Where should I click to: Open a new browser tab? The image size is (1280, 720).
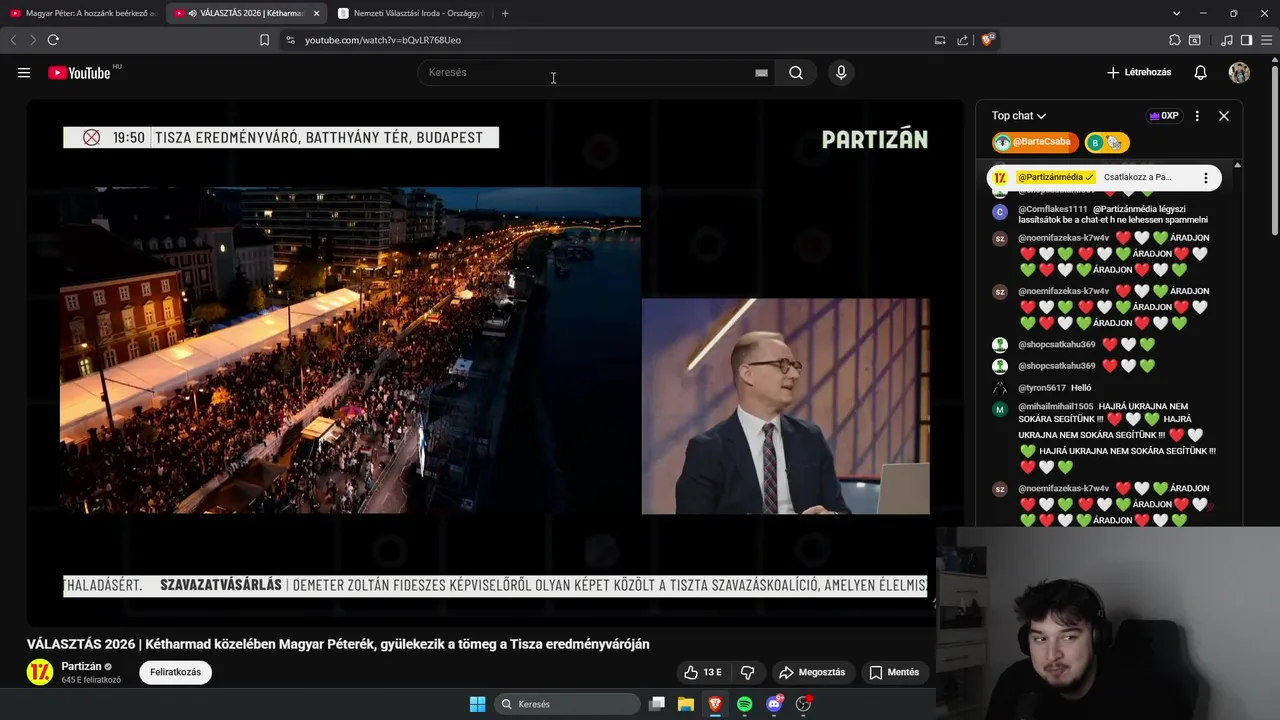505,13
